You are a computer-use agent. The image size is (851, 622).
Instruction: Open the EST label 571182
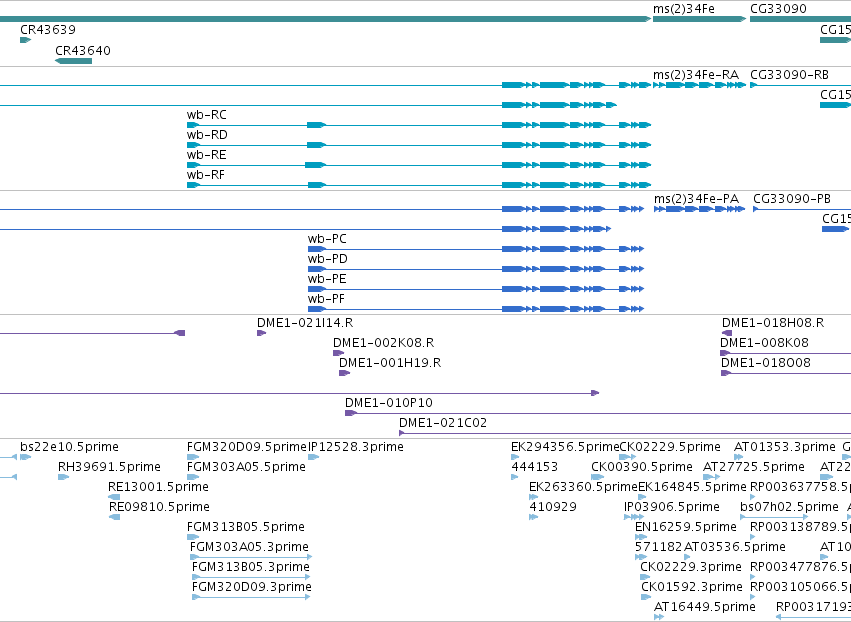click(x=659, y=547)
